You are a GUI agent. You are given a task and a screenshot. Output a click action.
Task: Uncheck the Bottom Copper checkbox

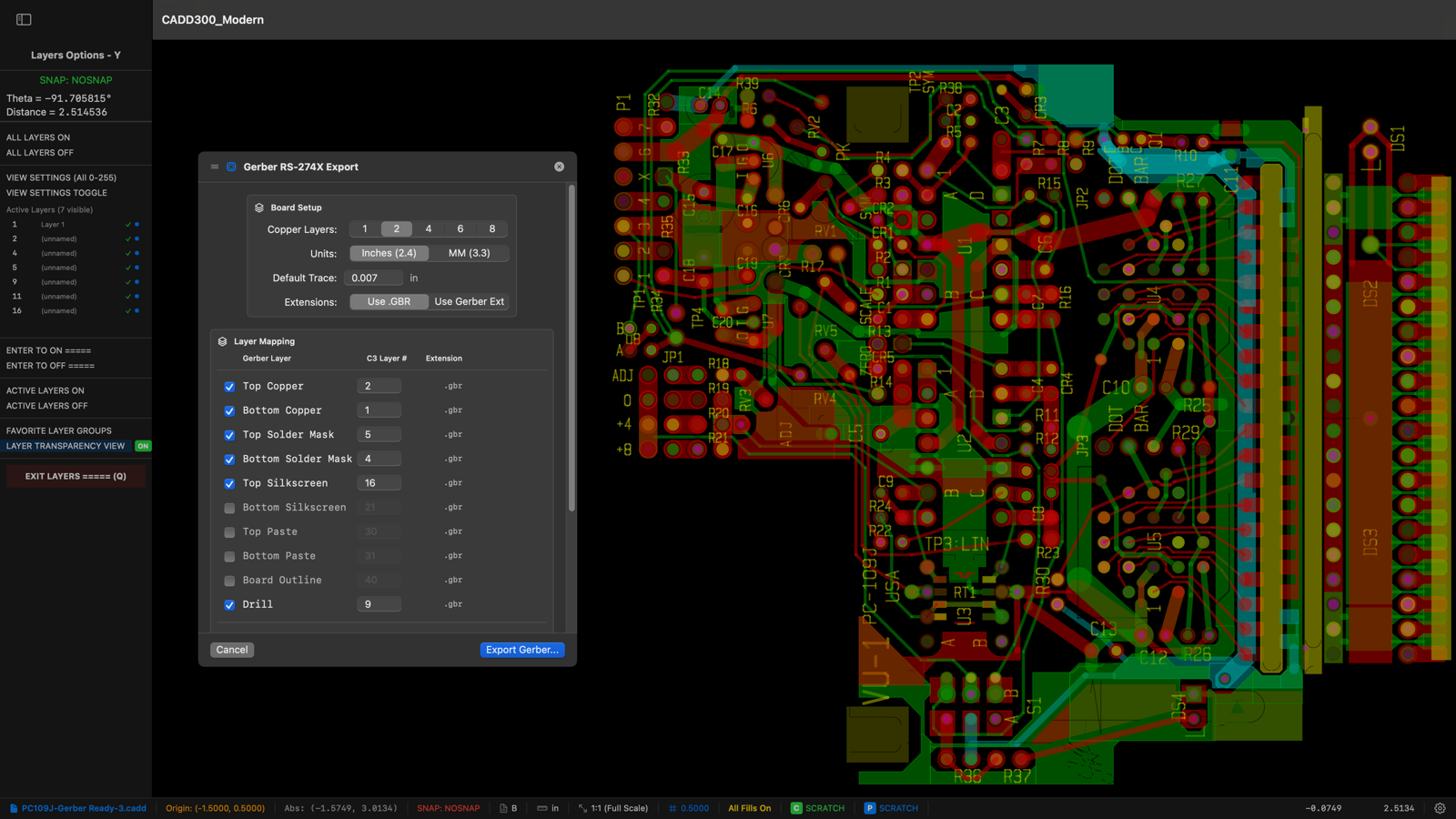[229, 410]
